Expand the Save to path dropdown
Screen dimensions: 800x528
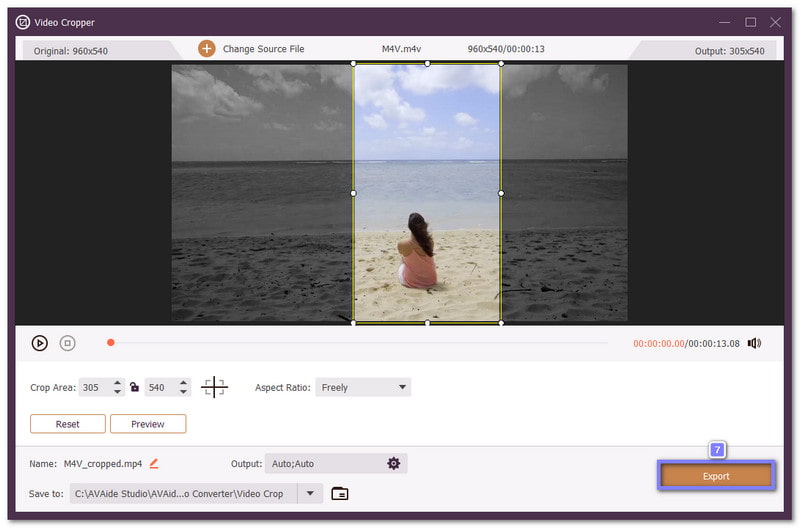click(311, 493)
